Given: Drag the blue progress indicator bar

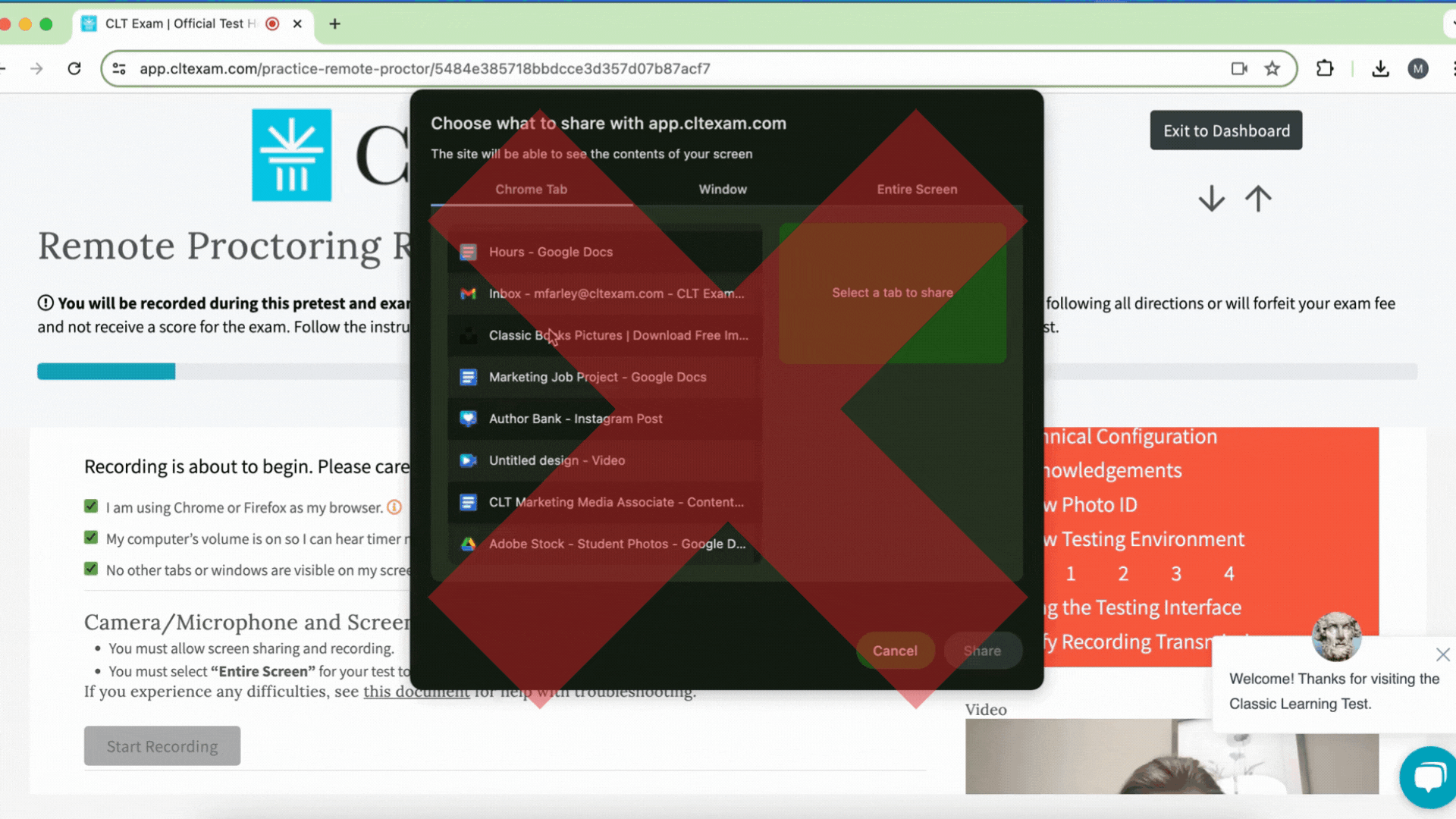Looking at the screenshot, I should pyautogui.click(x=107, y=371).
